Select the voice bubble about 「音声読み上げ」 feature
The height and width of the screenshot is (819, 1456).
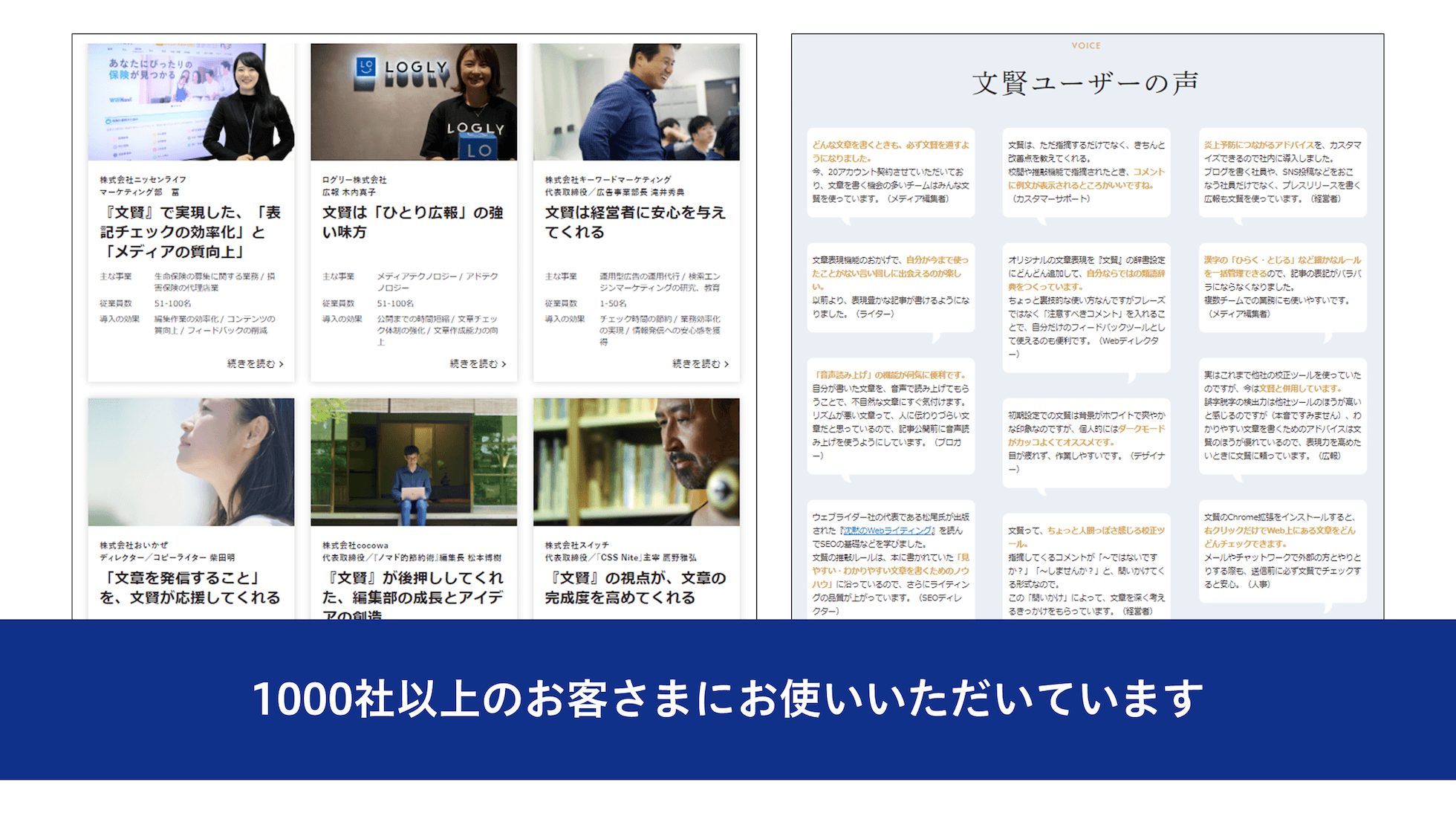click(891, 416)
